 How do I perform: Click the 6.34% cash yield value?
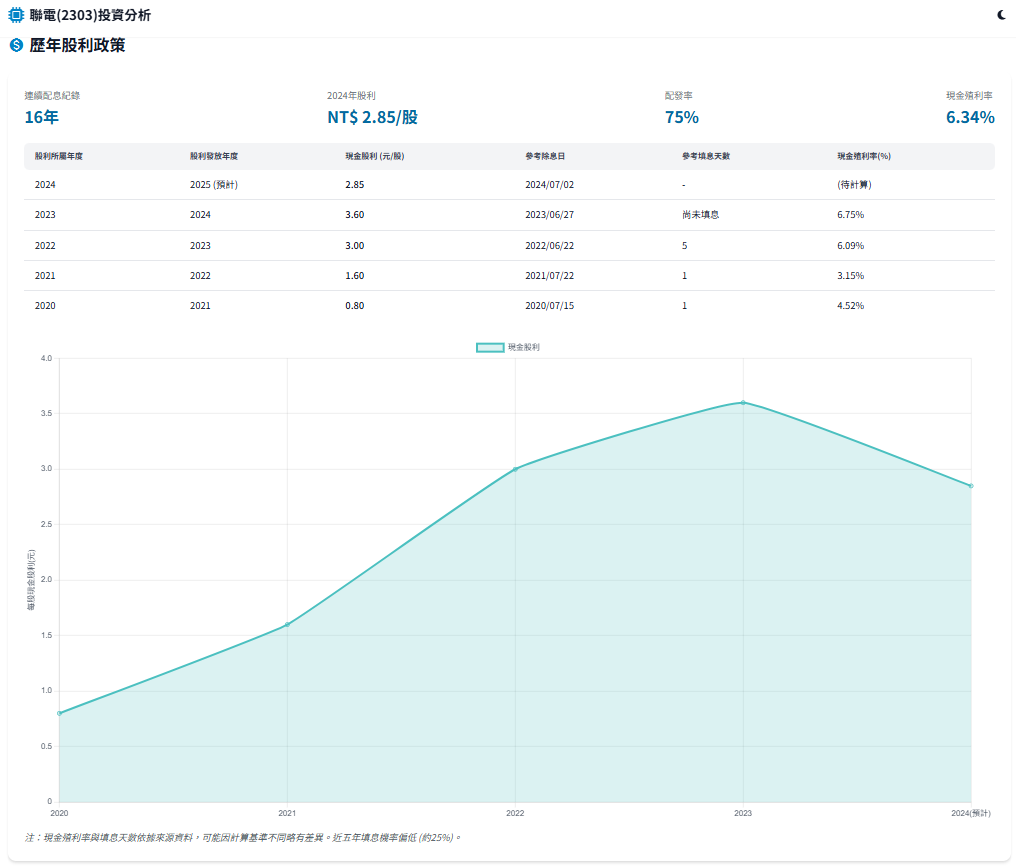(x=970, y=117)
